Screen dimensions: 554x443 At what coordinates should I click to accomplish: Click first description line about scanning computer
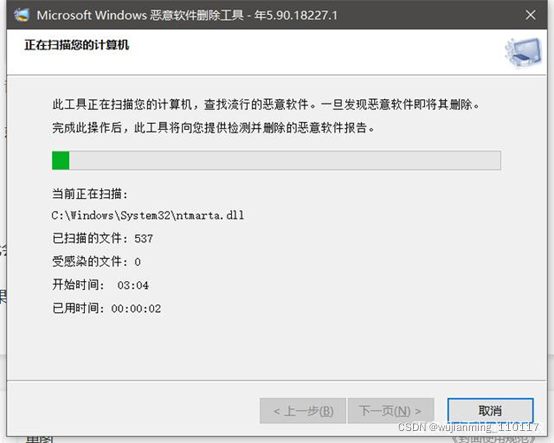266,105
